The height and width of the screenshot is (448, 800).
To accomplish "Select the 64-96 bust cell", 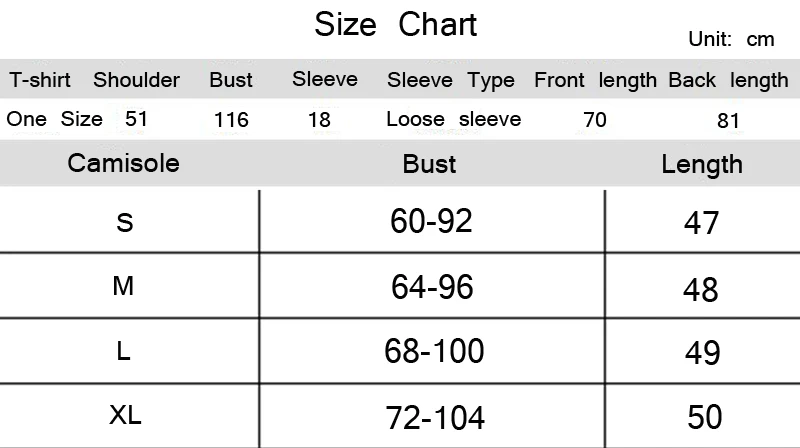I will (432, 286).
